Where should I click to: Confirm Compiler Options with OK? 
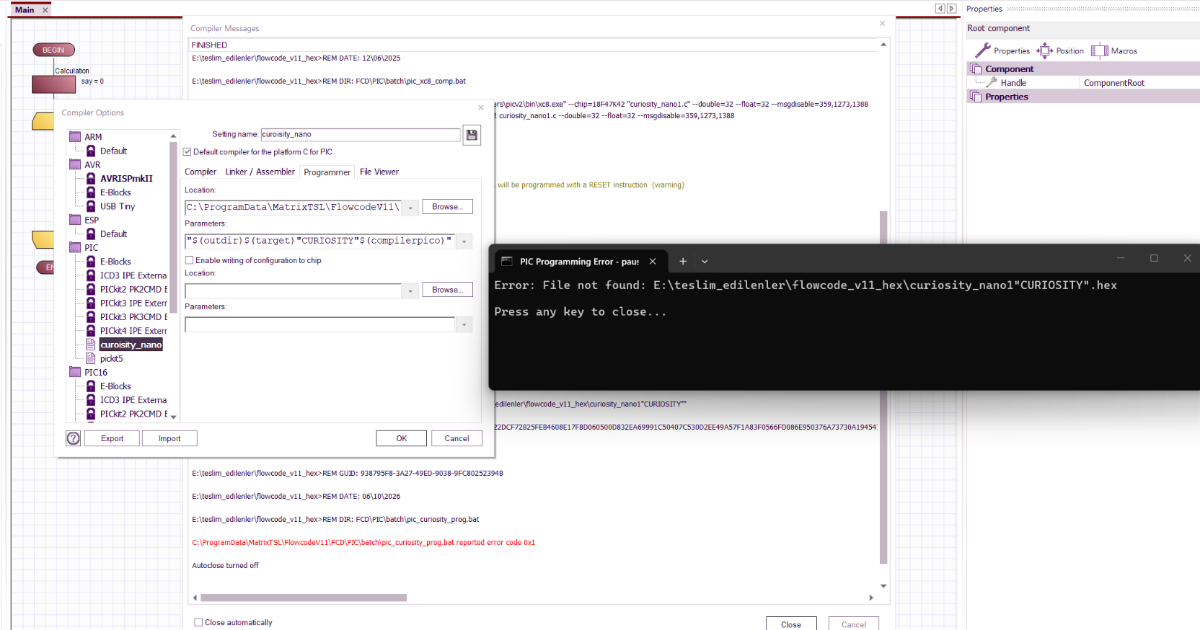[401, 438]
